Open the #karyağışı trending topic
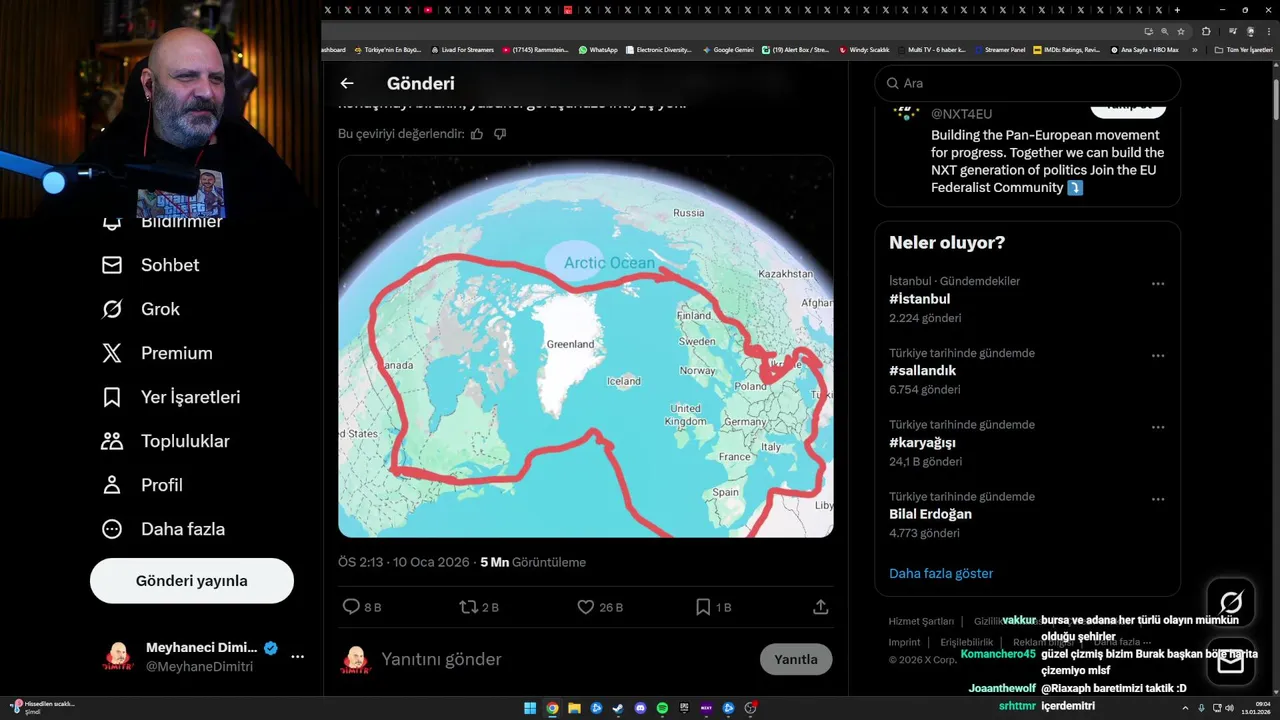This screenshot has height=720, width=1280. [923, 443]
